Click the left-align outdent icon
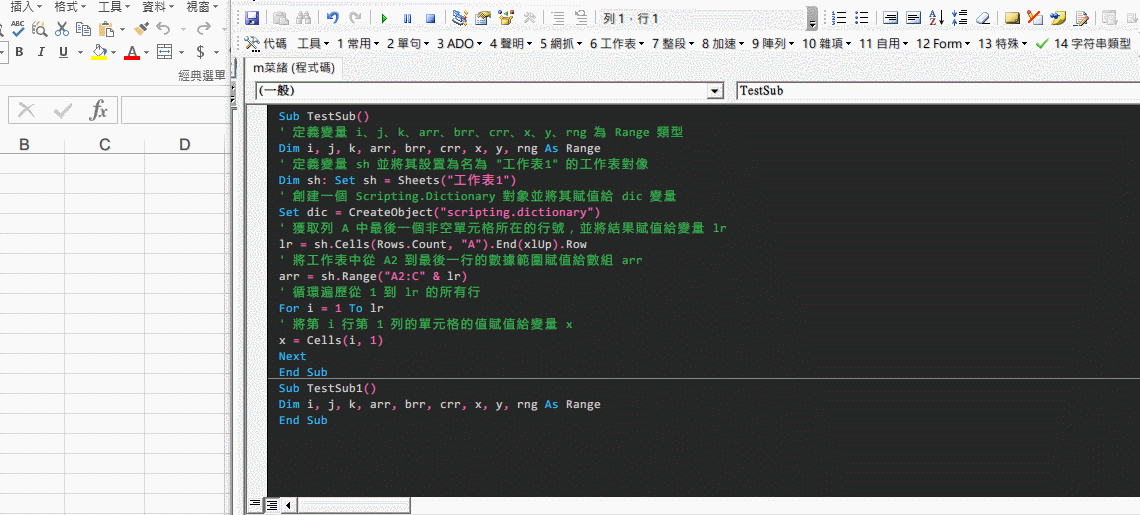The height and width of the screenshot is (515, 1140). point(913,18)
